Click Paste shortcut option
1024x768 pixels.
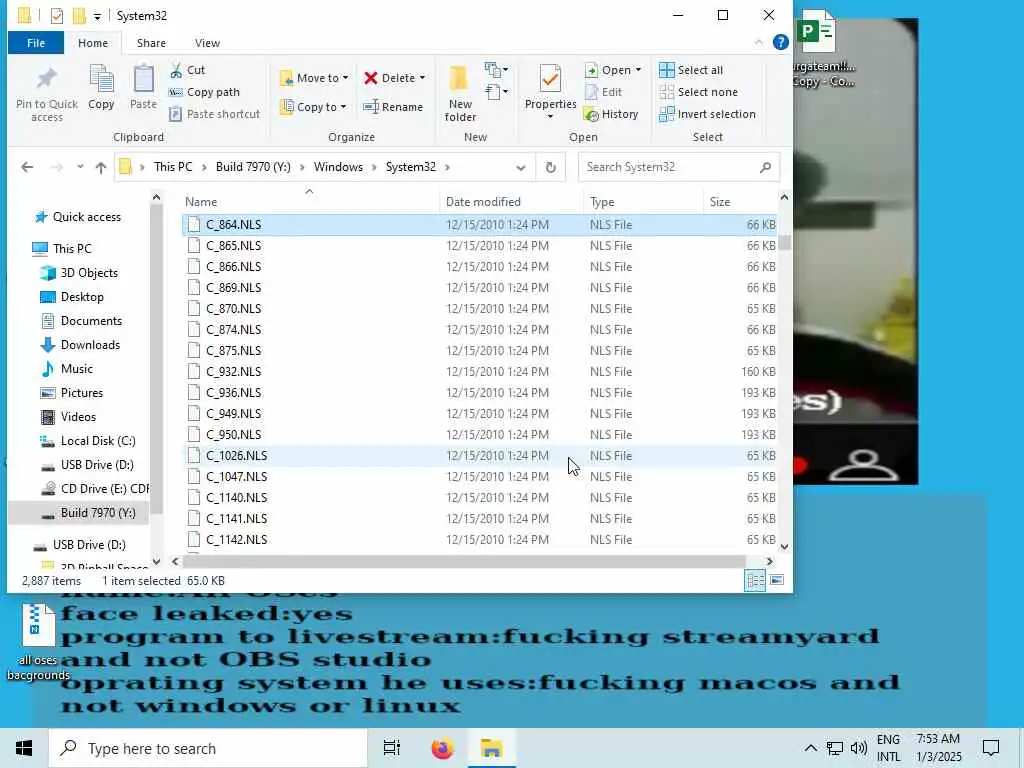click(215, 114)
